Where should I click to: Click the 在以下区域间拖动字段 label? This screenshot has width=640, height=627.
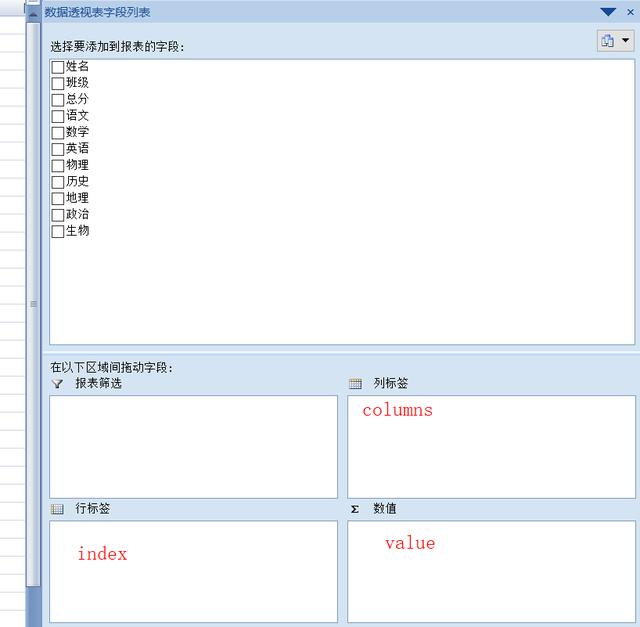pos(111,367)
